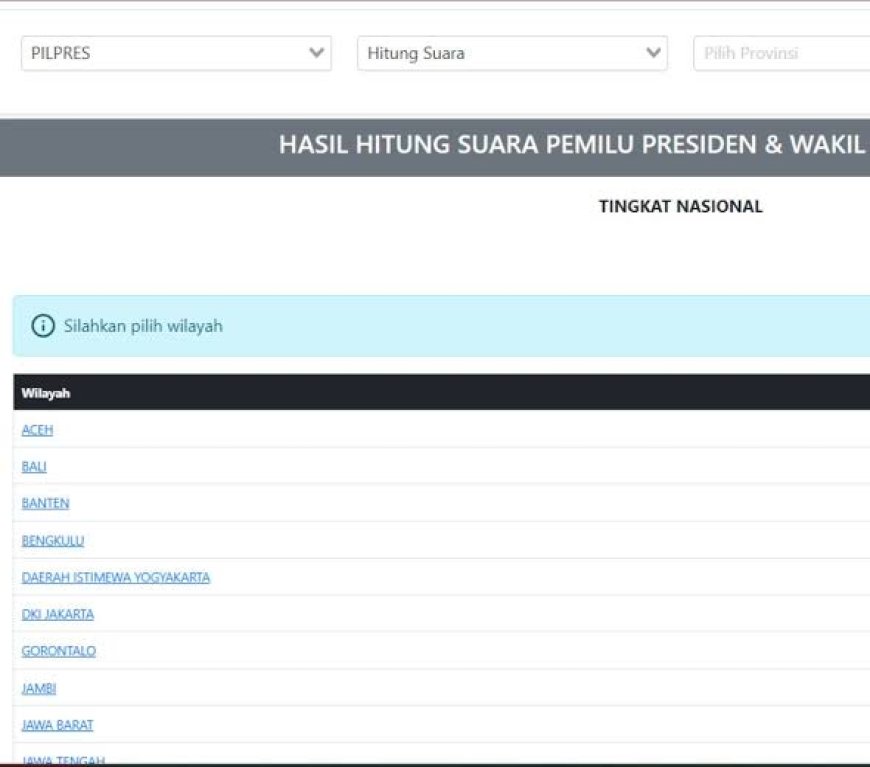
Task: Go to the BENGKULU region link
Action: click(53, 541)
